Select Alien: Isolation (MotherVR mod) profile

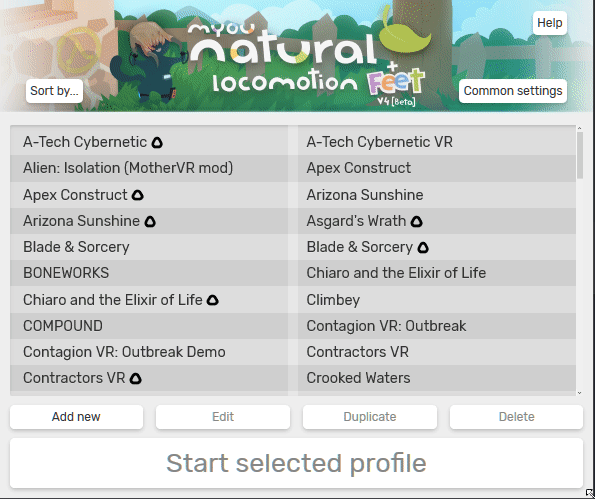[149, 168]
